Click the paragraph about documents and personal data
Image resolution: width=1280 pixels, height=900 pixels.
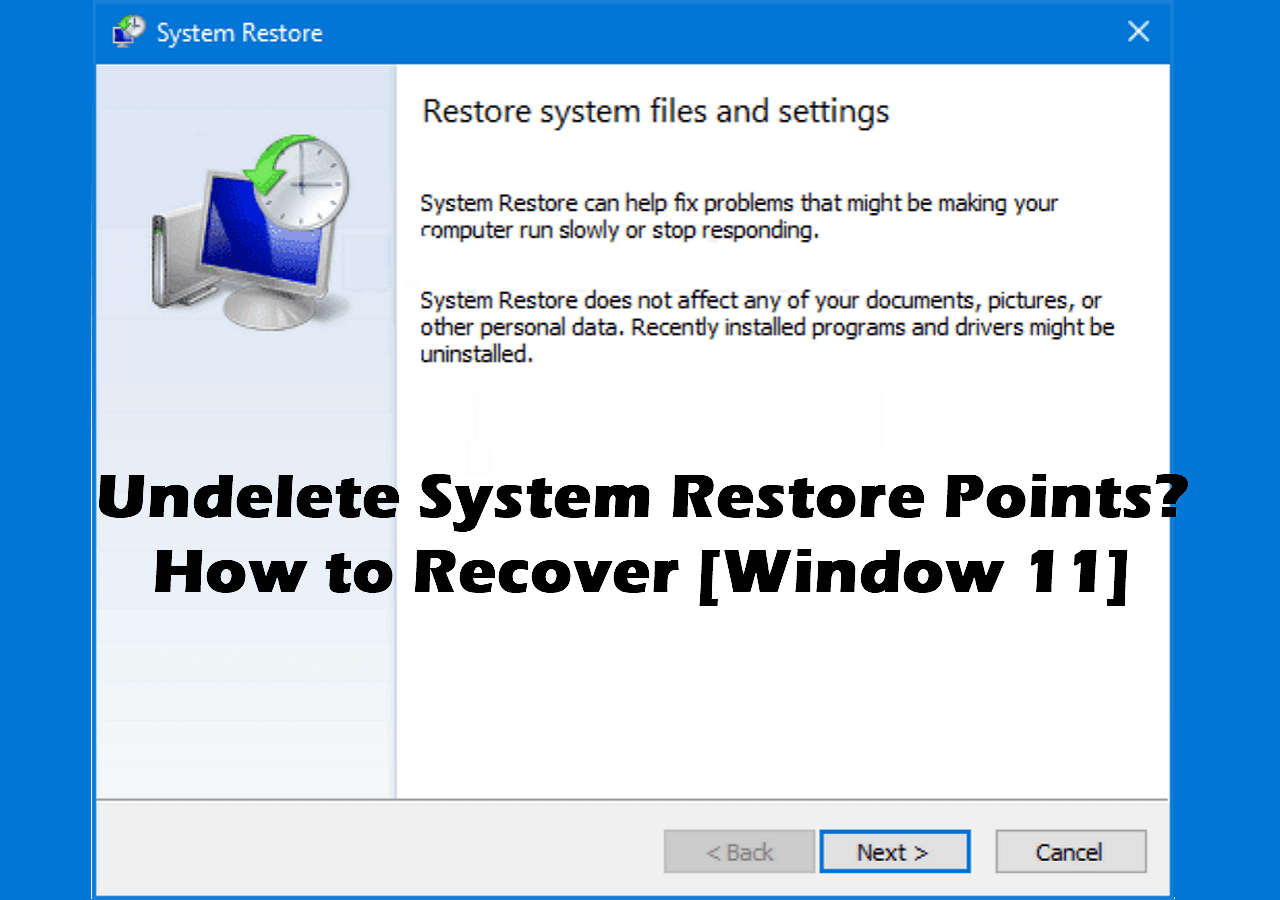[x=767, y=327]
